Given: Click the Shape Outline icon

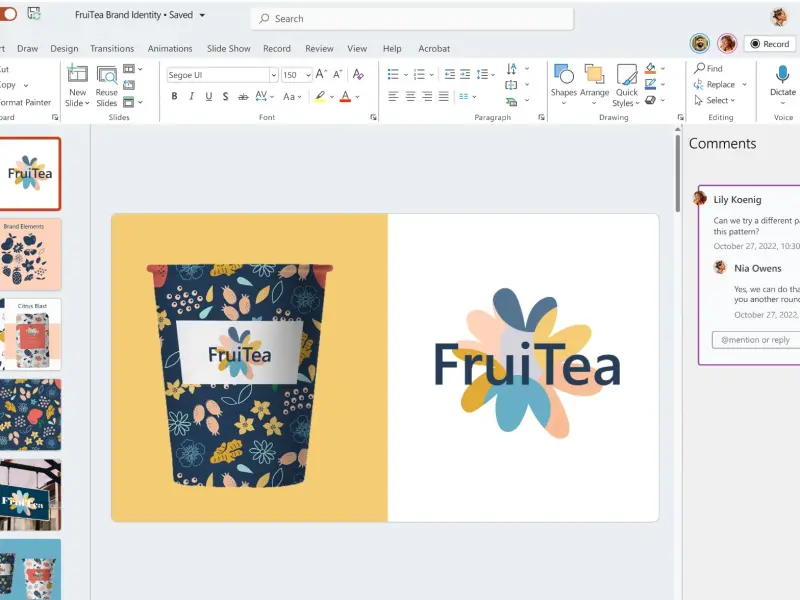Looking at the screenshot, I should click(651, 84).
